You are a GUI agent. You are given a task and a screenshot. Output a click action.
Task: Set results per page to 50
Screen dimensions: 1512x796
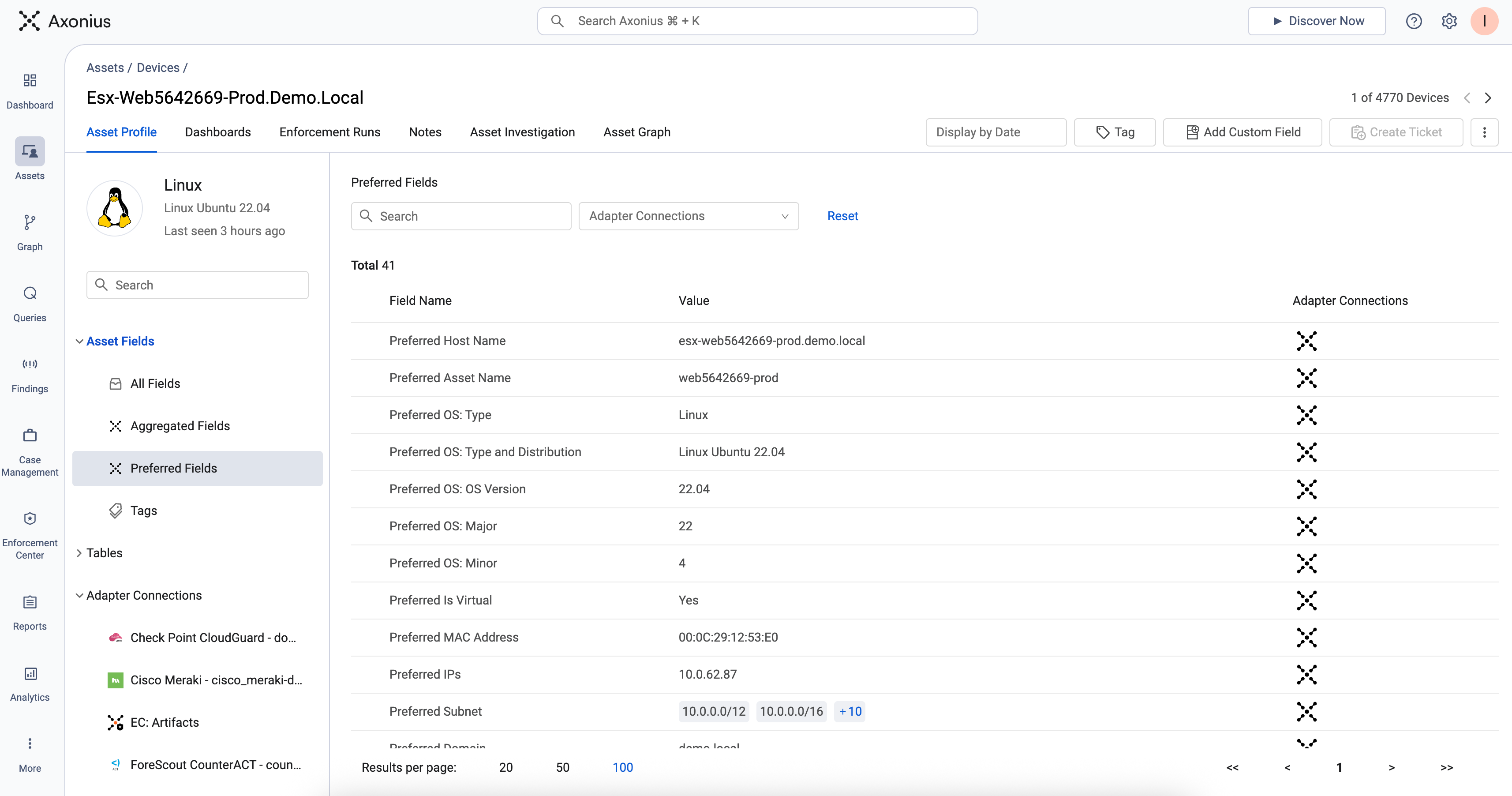pos(562,767)
